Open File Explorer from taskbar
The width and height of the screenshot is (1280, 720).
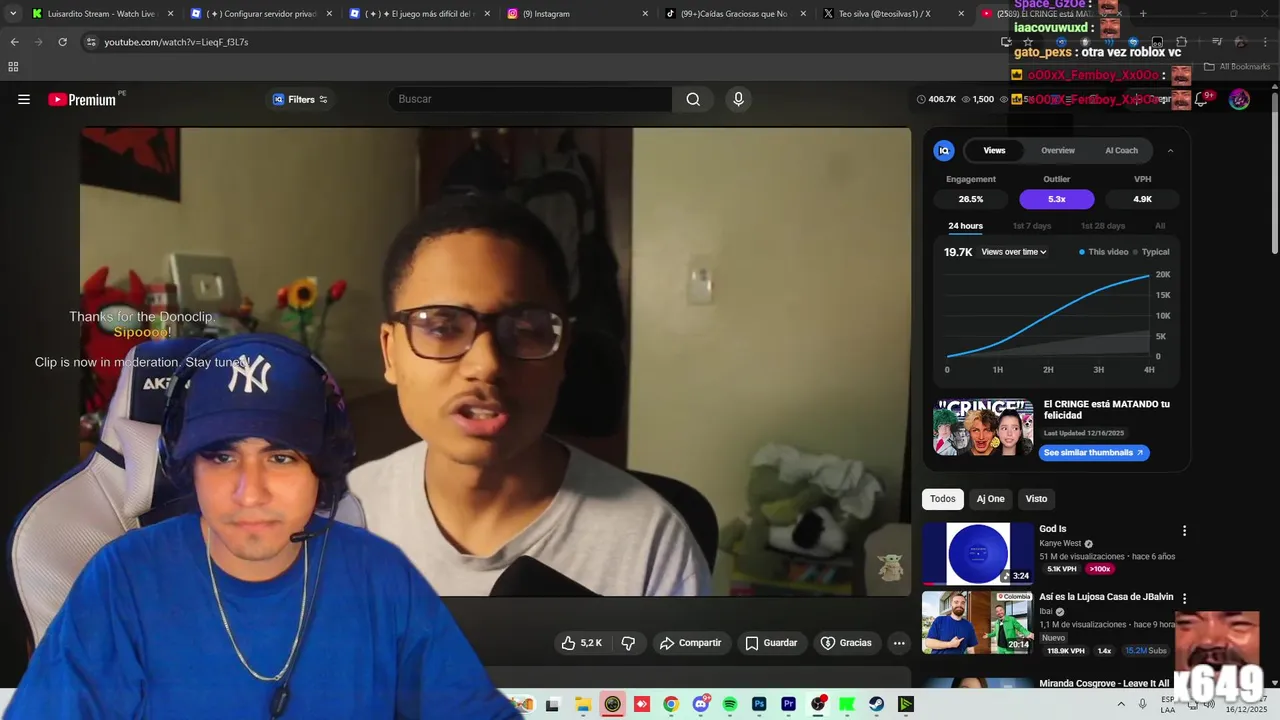tap(583, 704)
